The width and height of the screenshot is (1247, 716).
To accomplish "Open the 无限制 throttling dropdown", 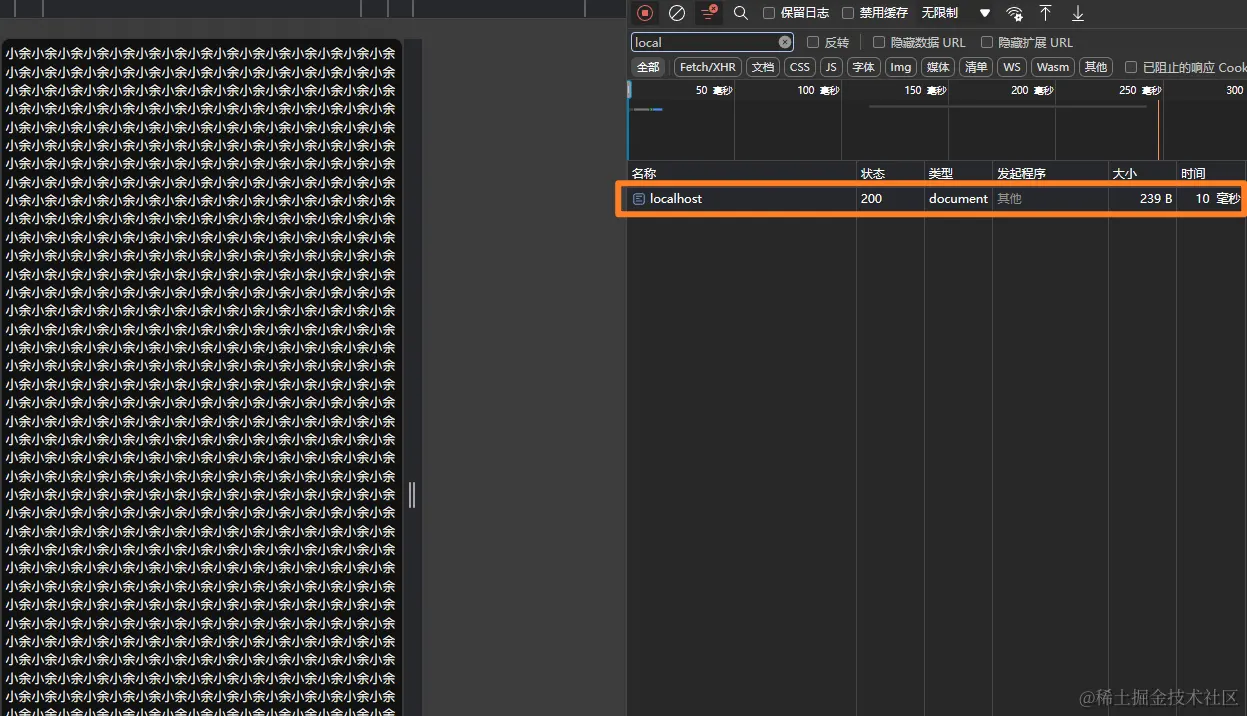I will click(956, 13).
